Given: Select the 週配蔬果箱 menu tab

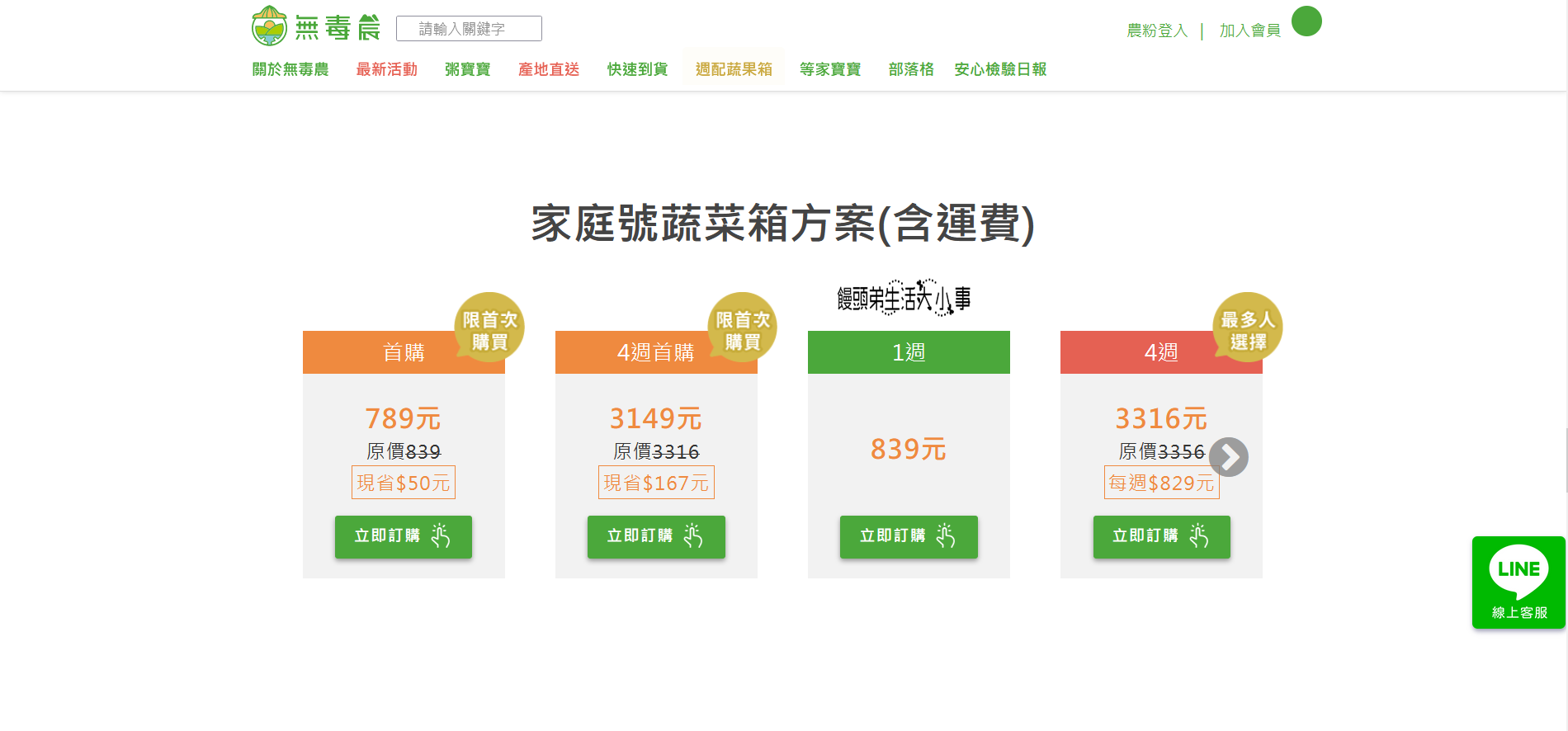Looking at the screenshot, I should [734, 69].
